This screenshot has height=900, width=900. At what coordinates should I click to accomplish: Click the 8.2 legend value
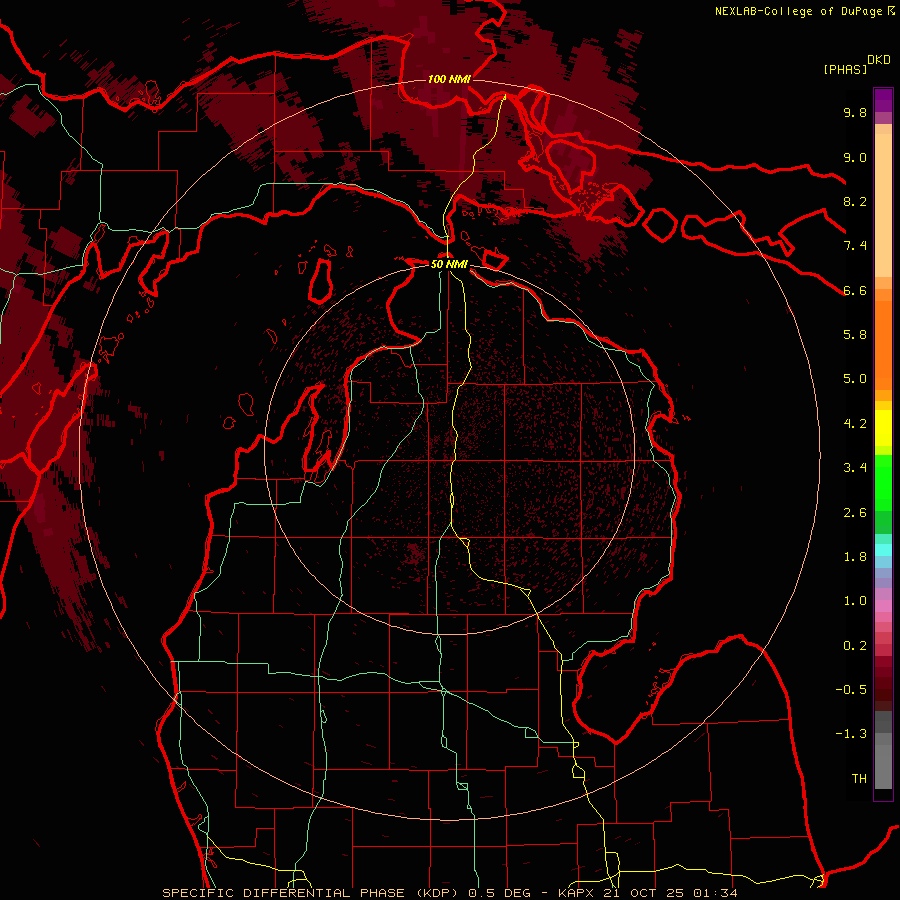click(x=855, y=201)
